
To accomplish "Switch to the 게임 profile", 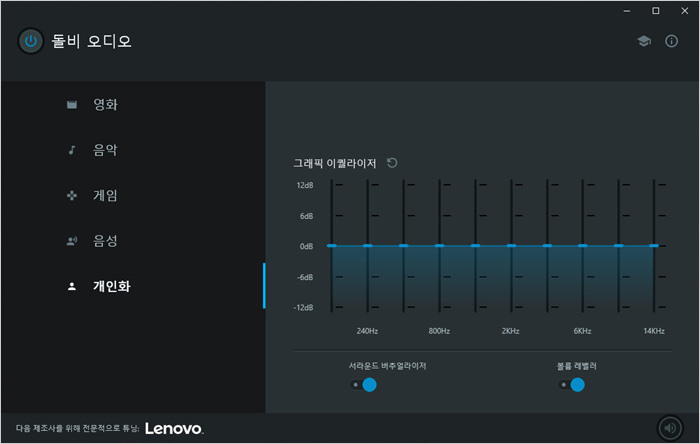I will coord(105,195).
